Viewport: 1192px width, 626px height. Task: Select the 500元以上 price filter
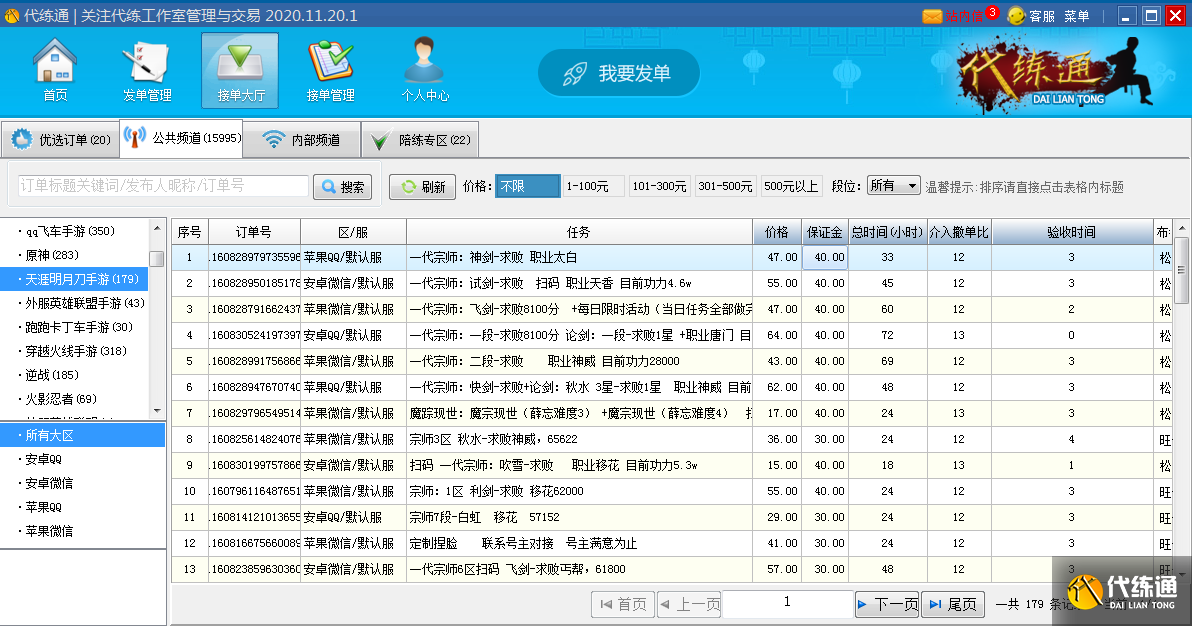pyautogui.click(x=791, y=186)
